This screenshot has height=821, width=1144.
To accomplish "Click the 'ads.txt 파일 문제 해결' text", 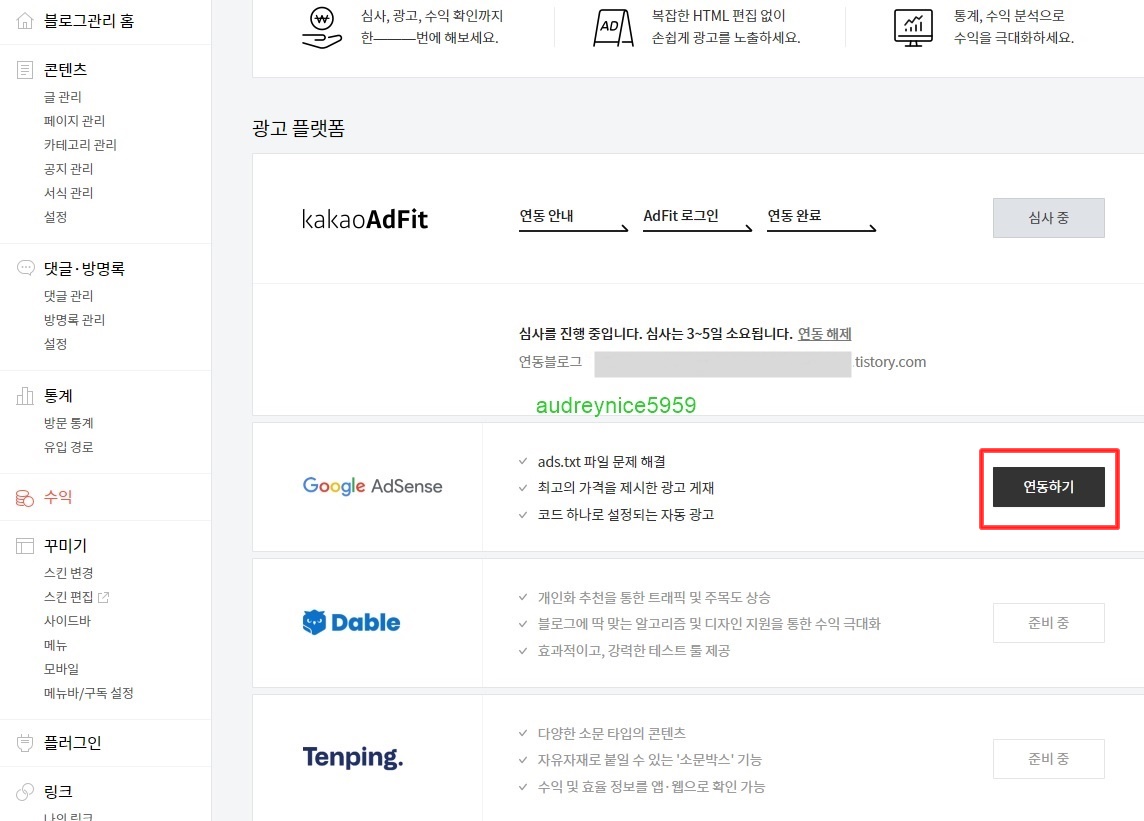I will click(601, 462).
